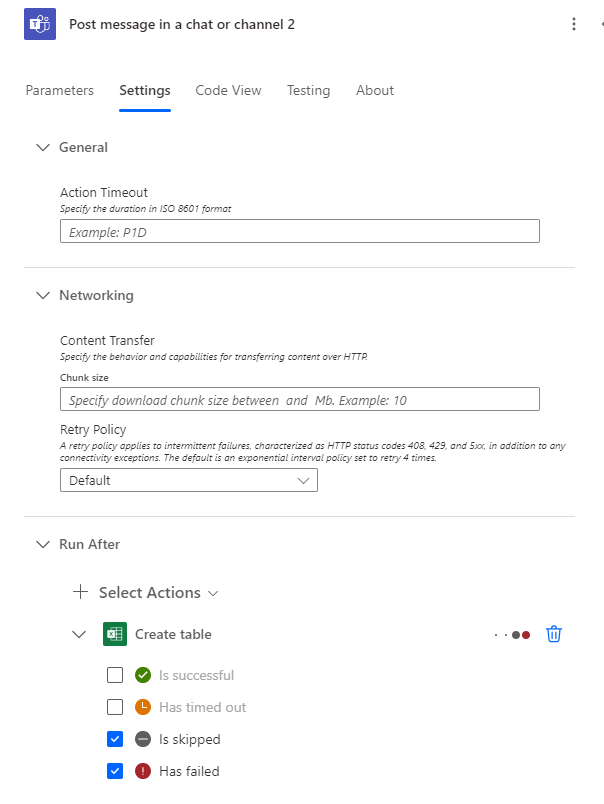The image size is (604, 804).
Task: Enable the Is successful checkbox
Action: pos(115,675)
